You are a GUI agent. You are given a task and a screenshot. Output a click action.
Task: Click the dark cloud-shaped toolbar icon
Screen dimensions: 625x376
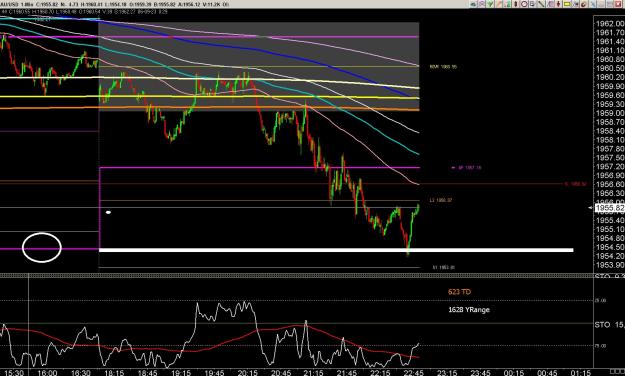[x=474, y=4]
